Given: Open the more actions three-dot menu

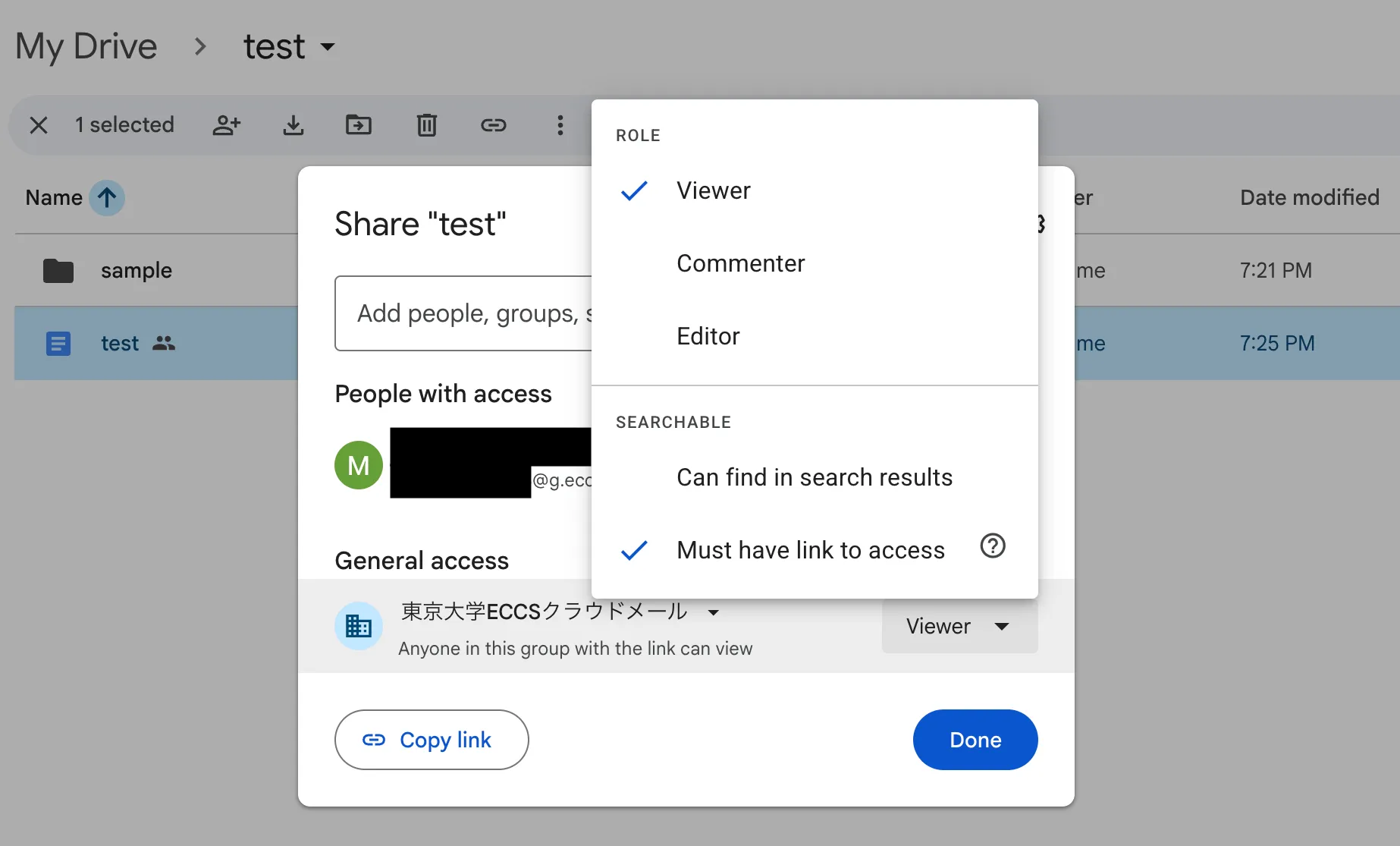Looking at the screenshot, I should point(560,125).
